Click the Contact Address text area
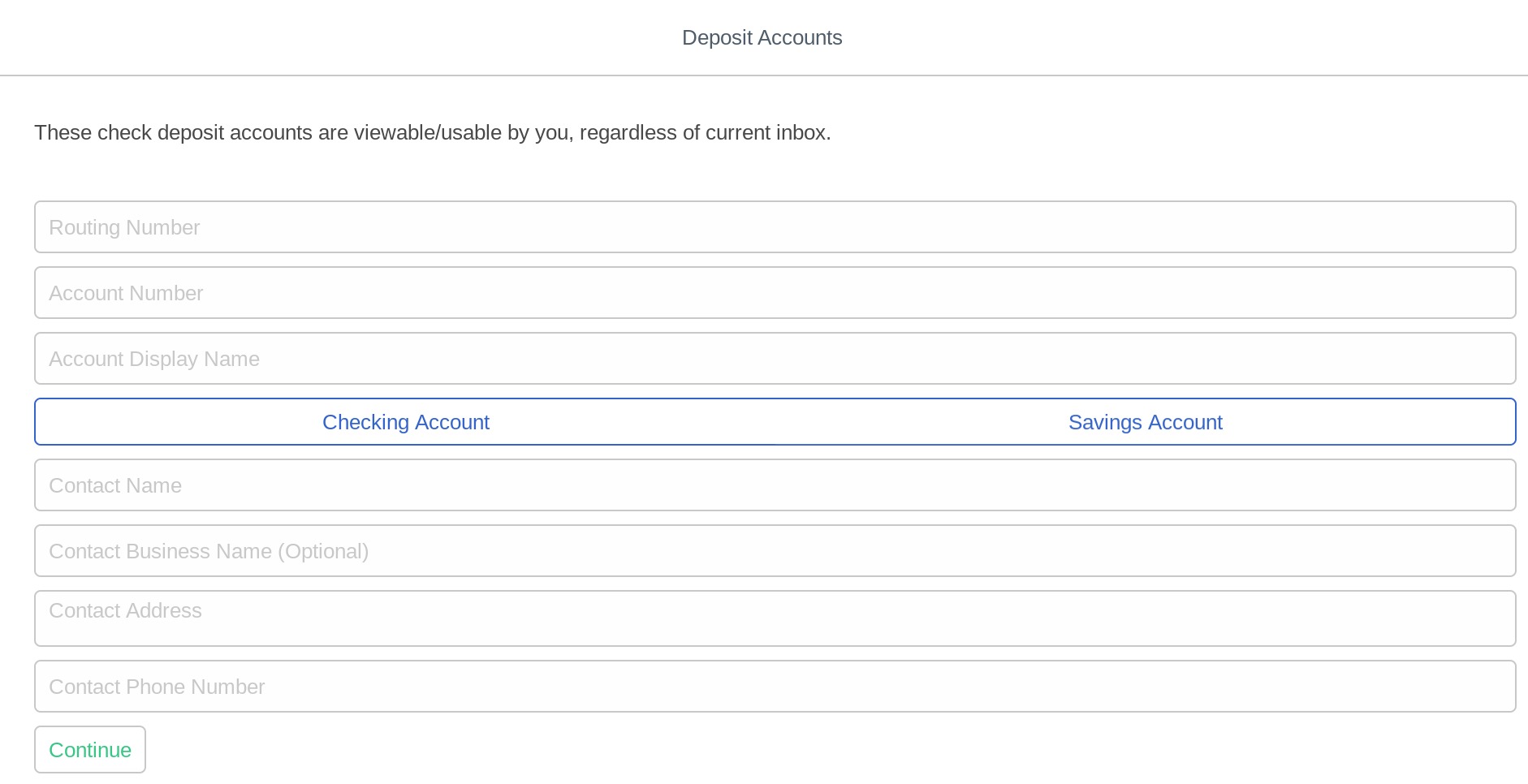Image resolution: width=1528 pixels, height=784 pixels. (775, 618)
